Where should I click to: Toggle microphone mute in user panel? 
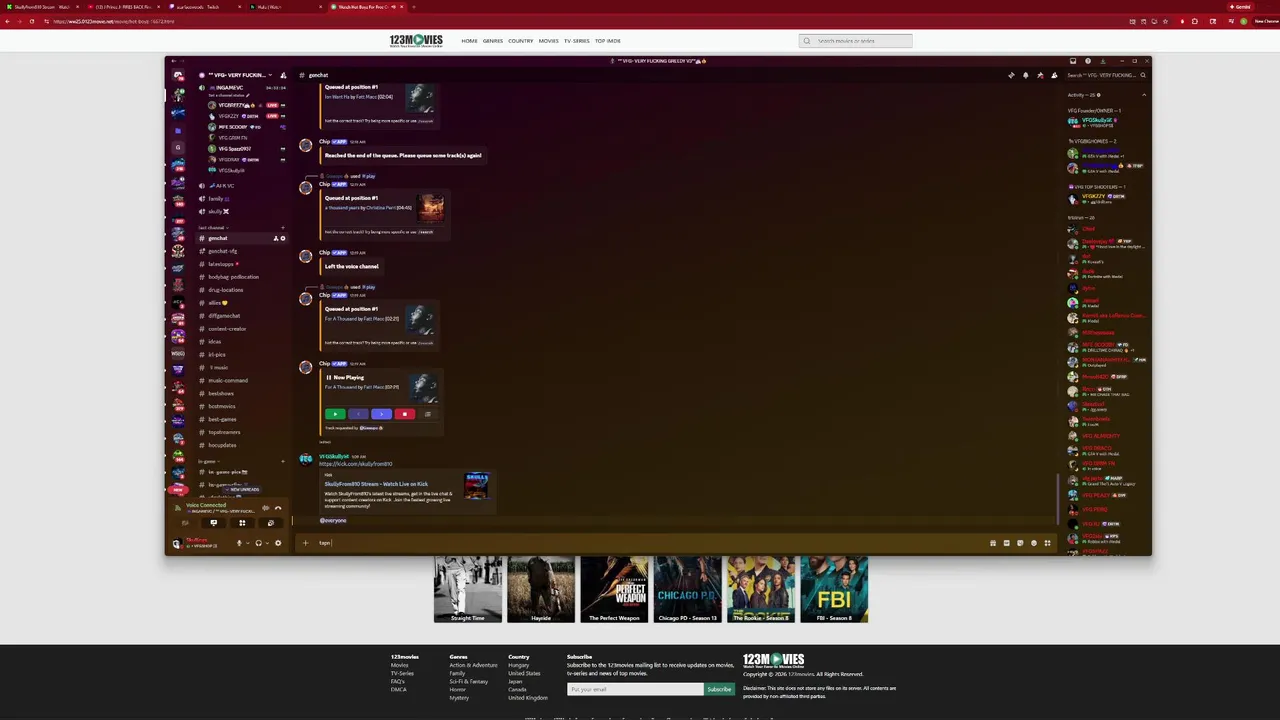[239, 543]
